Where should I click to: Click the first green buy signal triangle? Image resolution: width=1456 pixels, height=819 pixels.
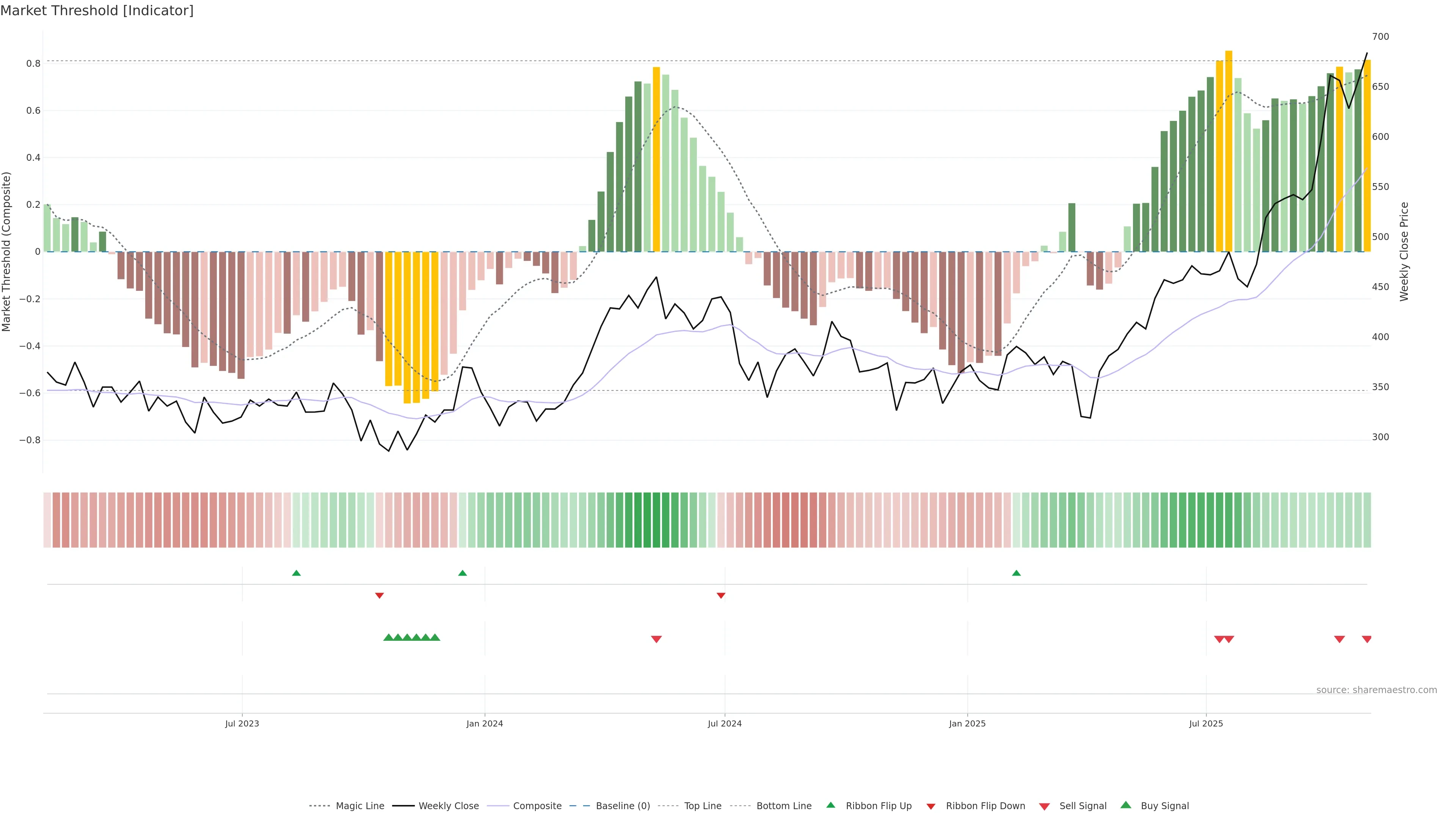[388, 637]
